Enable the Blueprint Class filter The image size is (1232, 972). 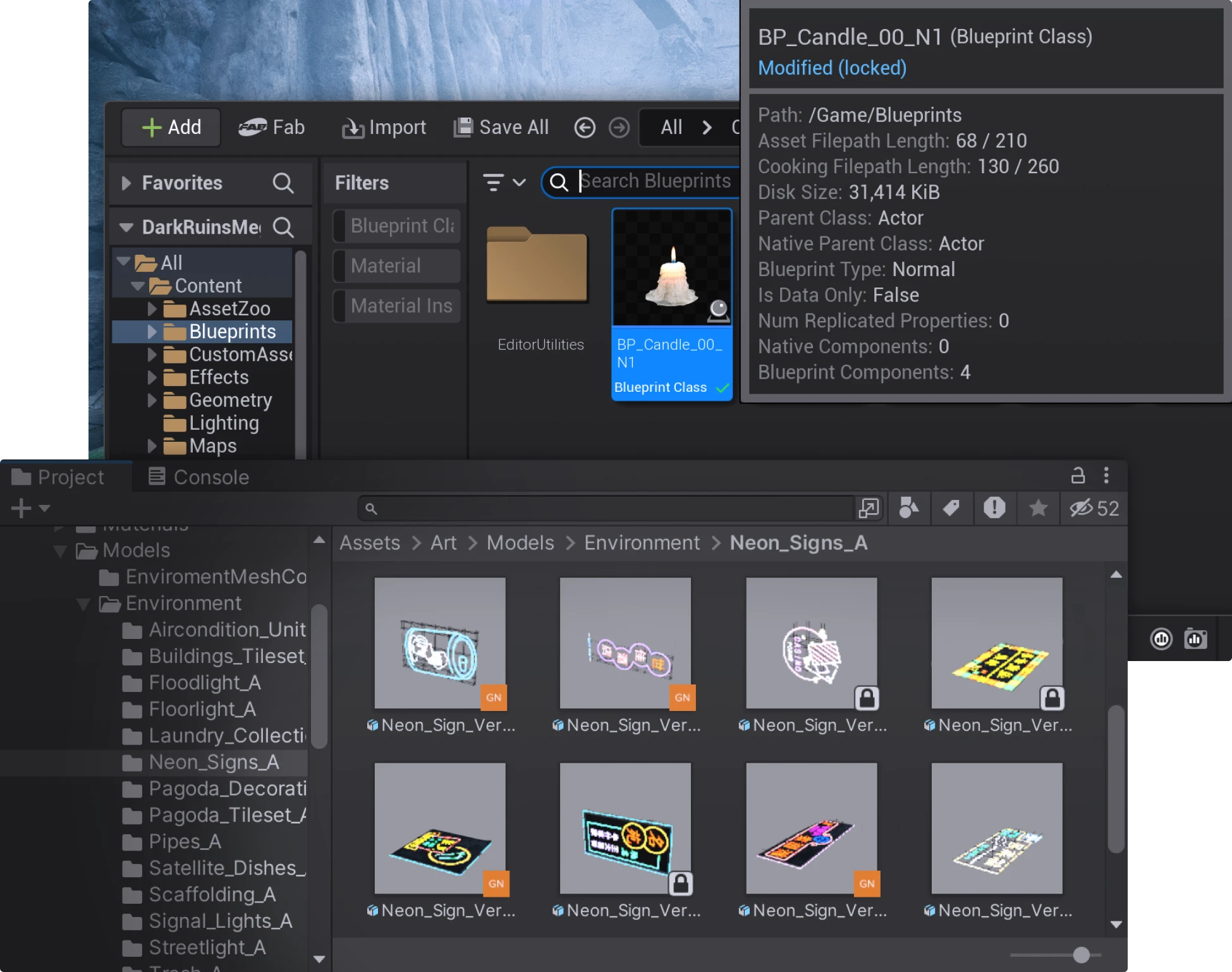pos(396,226)
